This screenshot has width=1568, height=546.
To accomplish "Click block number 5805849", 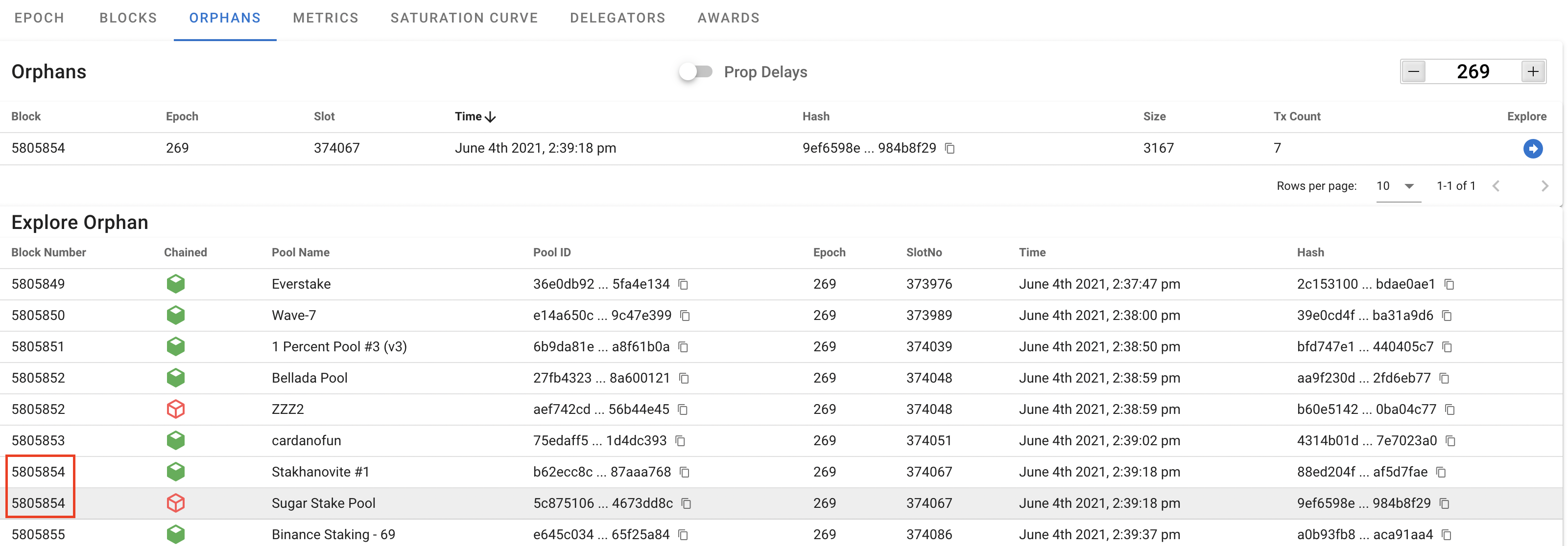I will pyautogui.click(x=38, y=284).
